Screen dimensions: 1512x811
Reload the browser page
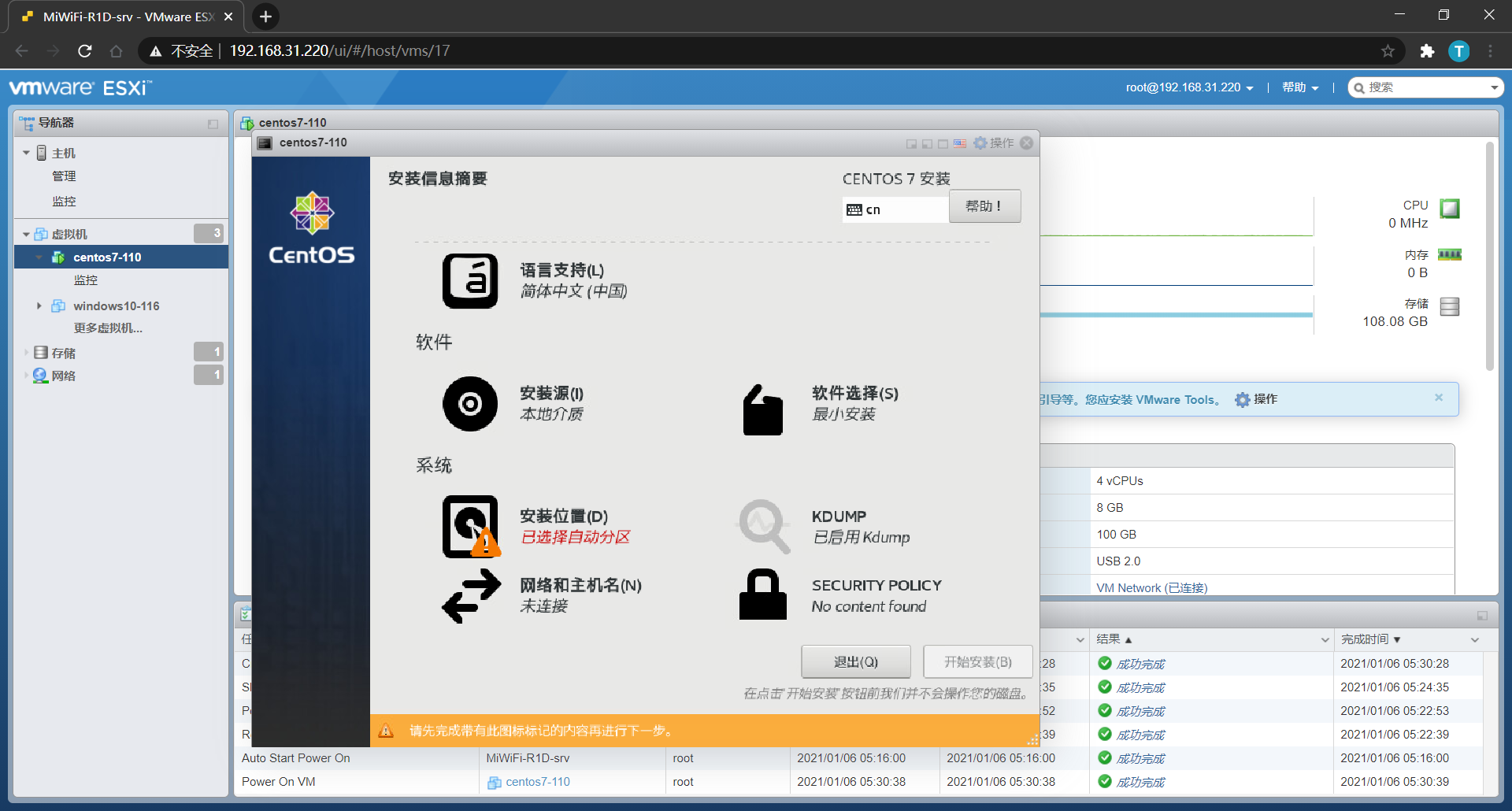click(85, 51)
